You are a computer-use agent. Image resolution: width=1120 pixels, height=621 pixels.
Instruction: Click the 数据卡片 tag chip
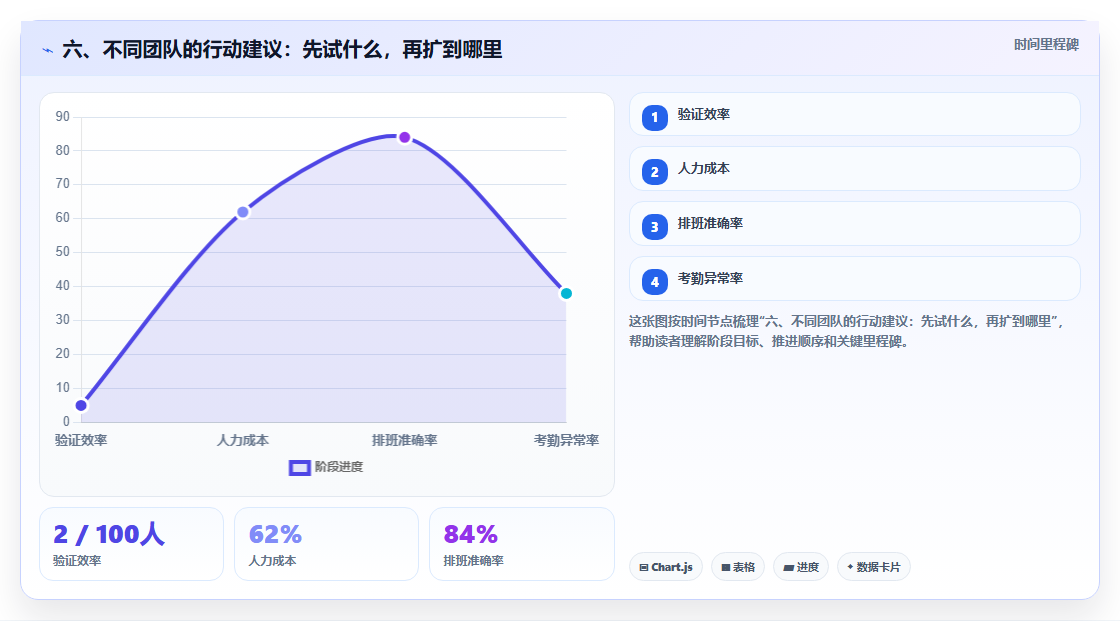[874, 567]
